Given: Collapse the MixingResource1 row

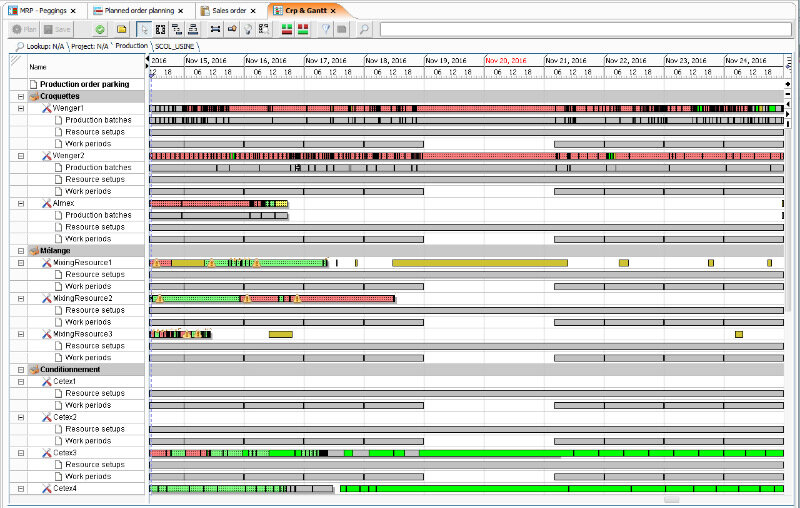Looking at the screenshot, I should click(20, 263).
